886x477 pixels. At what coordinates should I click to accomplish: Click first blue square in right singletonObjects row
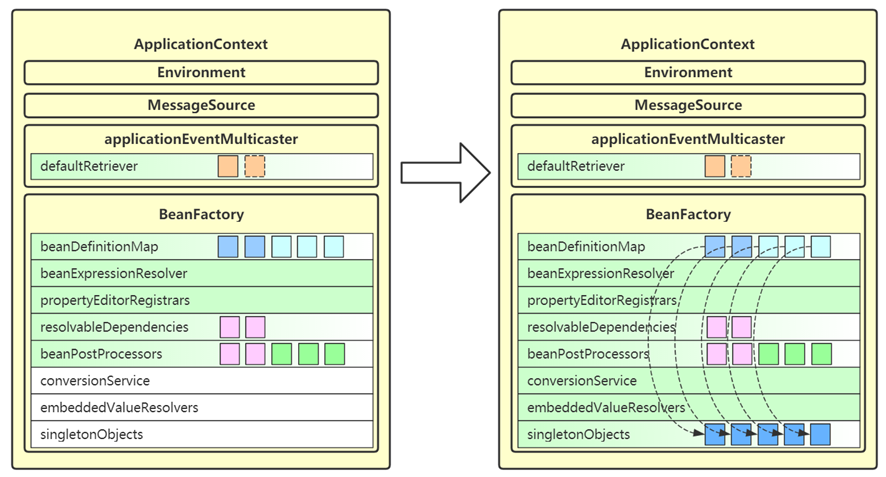(715, 435)
